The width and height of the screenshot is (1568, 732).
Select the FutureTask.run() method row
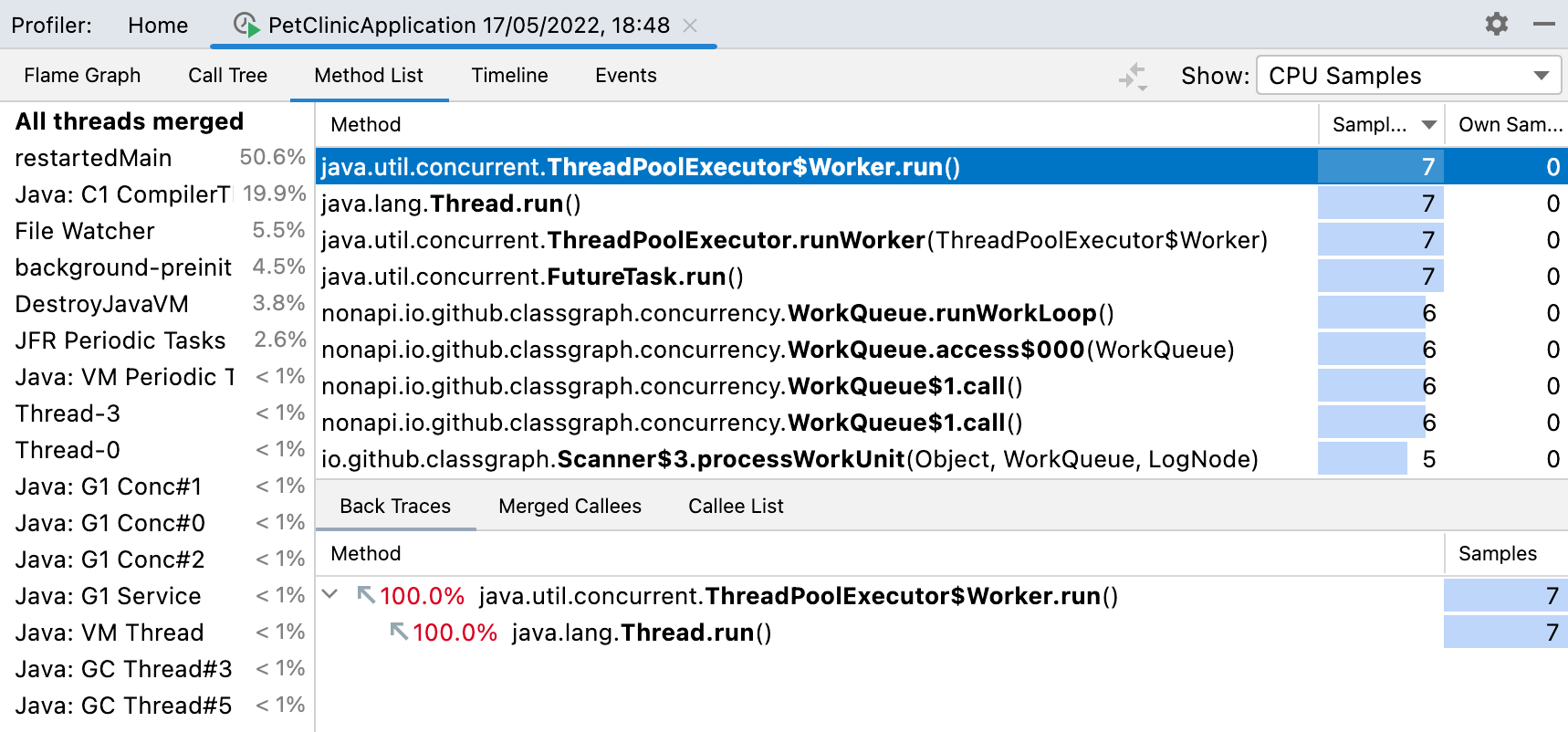(942, 277)
